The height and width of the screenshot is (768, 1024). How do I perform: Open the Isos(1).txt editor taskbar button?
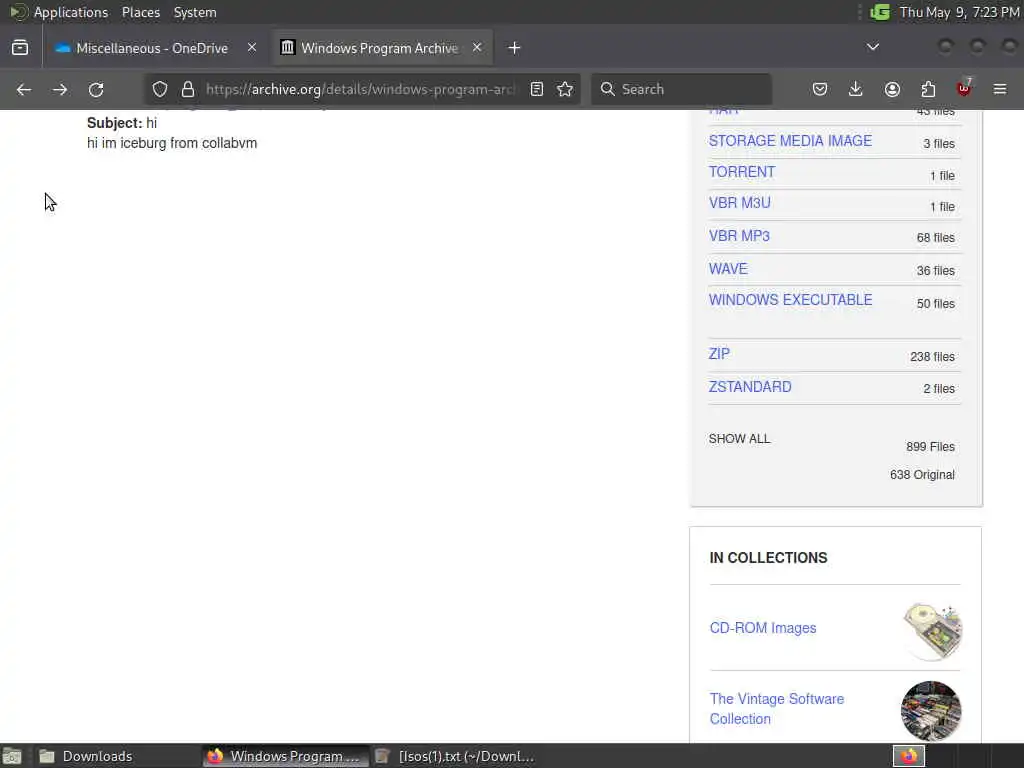click(x=455, y=756)
